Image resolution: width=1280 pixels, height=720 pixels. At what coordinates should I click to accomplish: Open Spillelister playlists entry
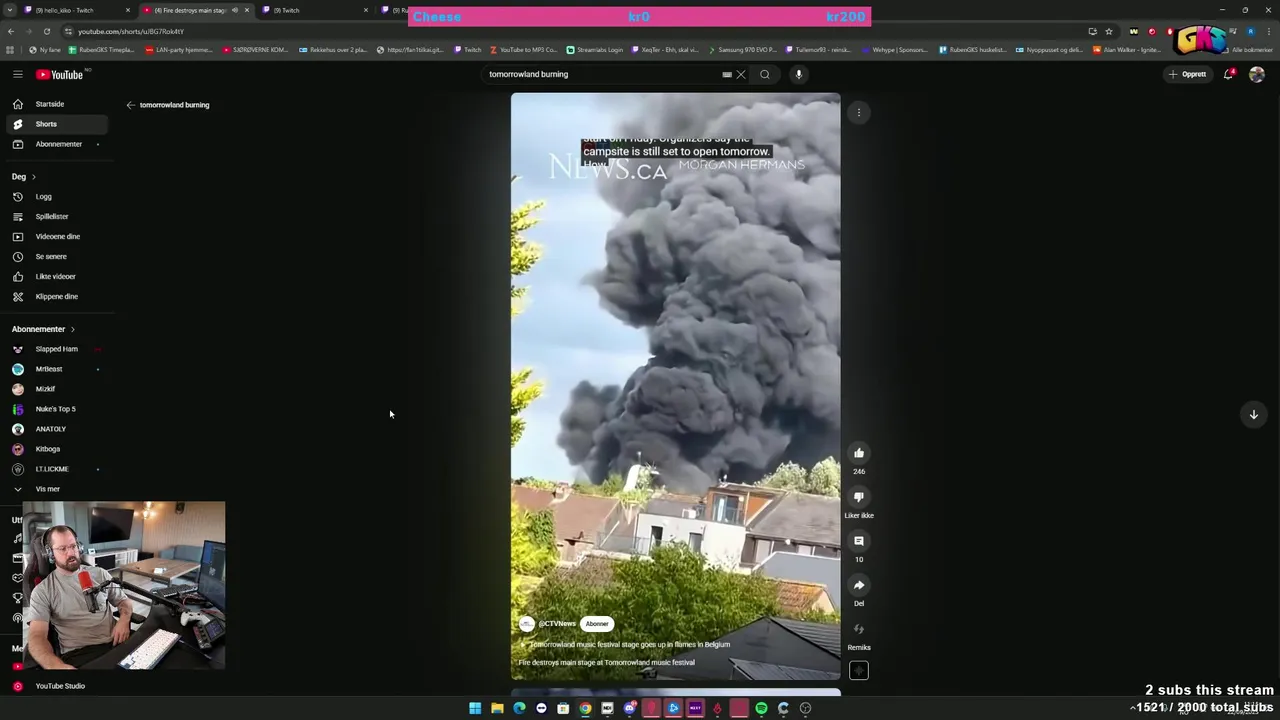pyautogui.click(x=56, y=217)
